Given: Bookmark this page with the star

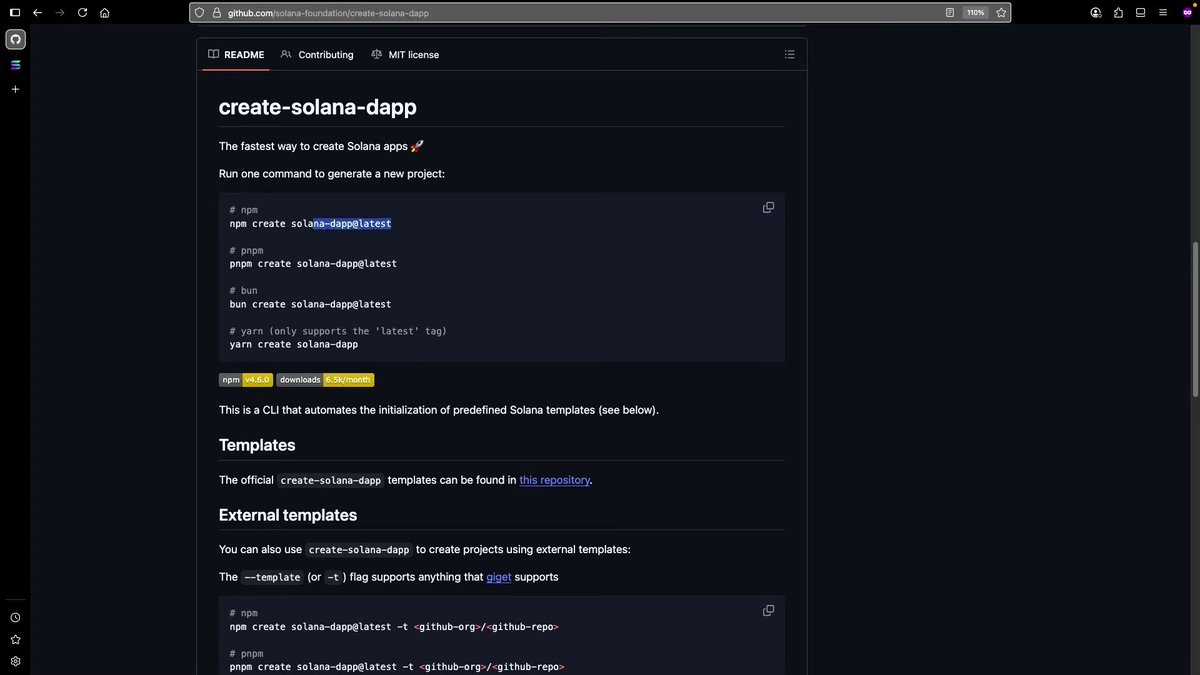Looking at the screenshot, I should pyautogui.click(x=1000, y=13).
